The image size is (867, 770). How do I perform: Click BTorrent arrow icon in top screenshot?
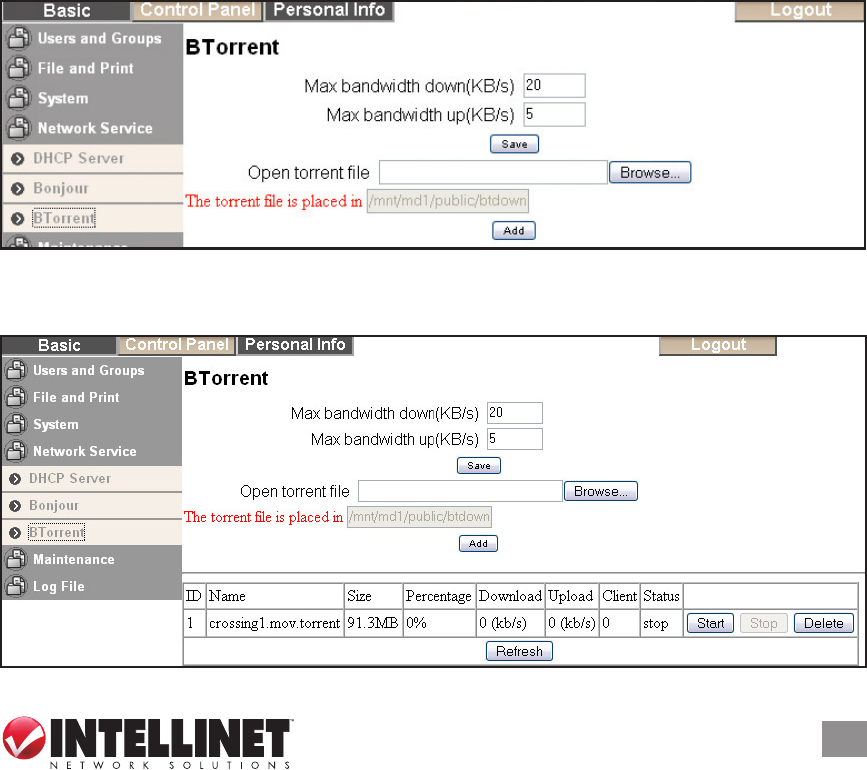[18, 218]
